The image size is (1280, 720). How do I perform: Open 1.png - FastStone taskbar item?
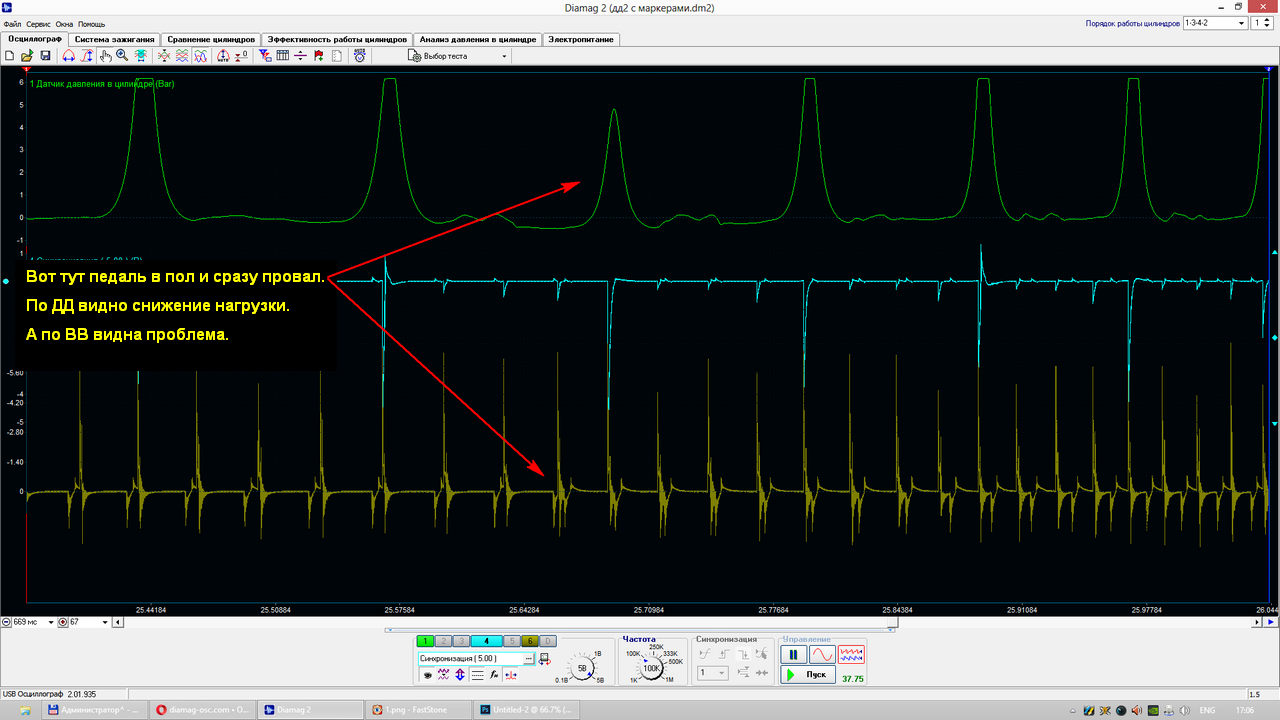(x=417, y=709)
